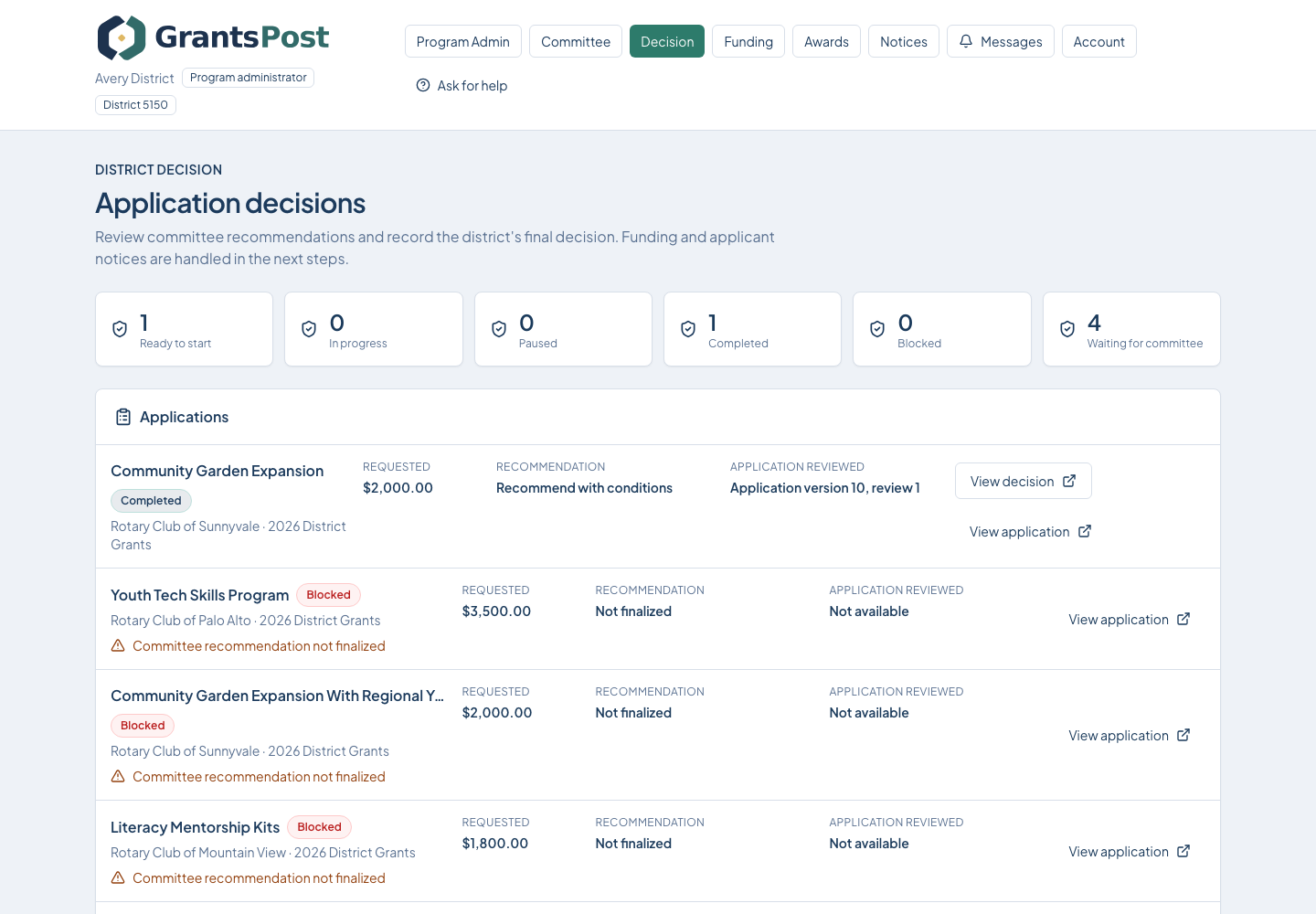
Task: Open the Program Admin tab
Action: point(463,41)
